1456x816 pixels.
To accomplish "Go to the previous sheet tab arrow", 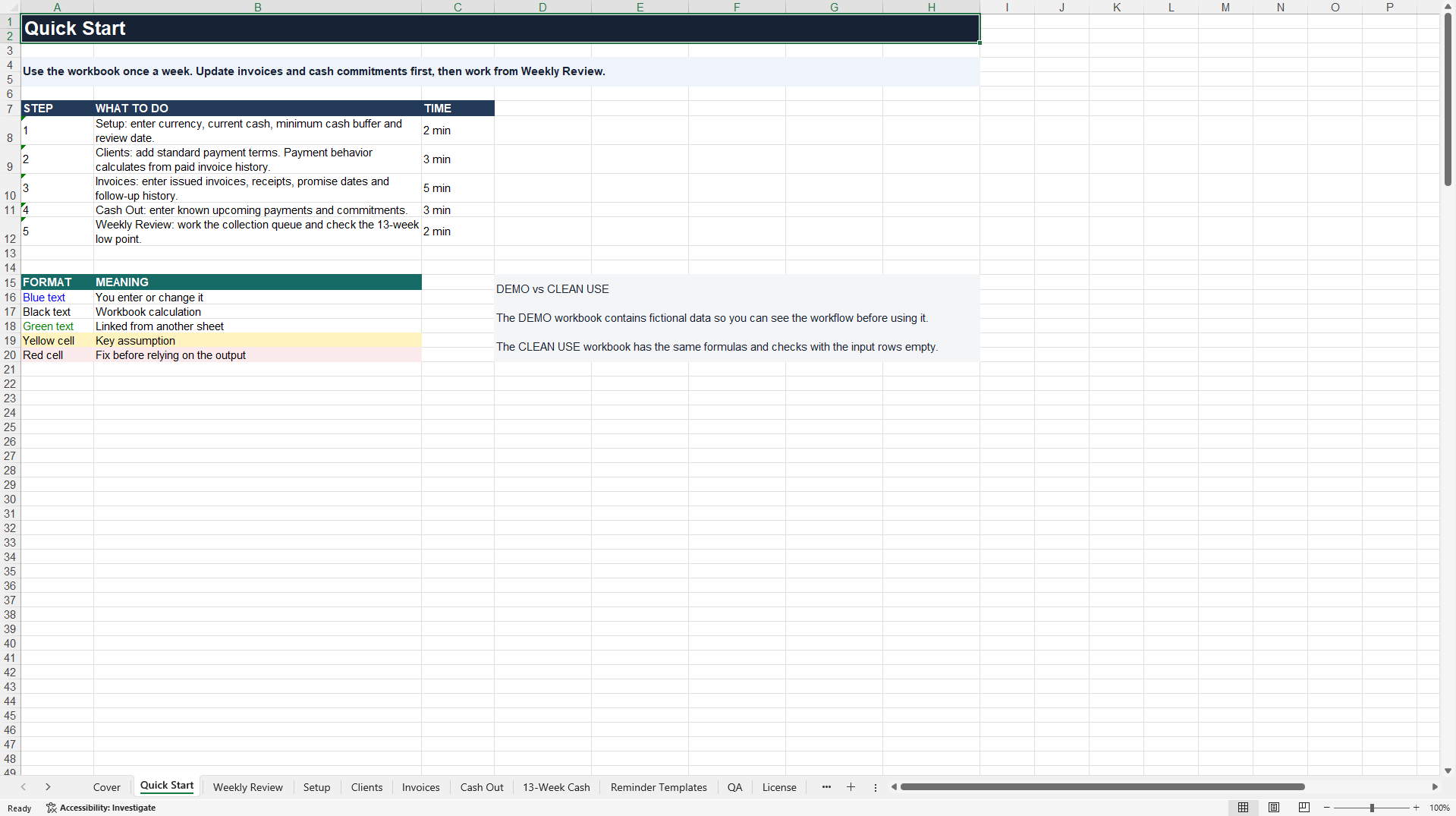I will tap(24, 787).
